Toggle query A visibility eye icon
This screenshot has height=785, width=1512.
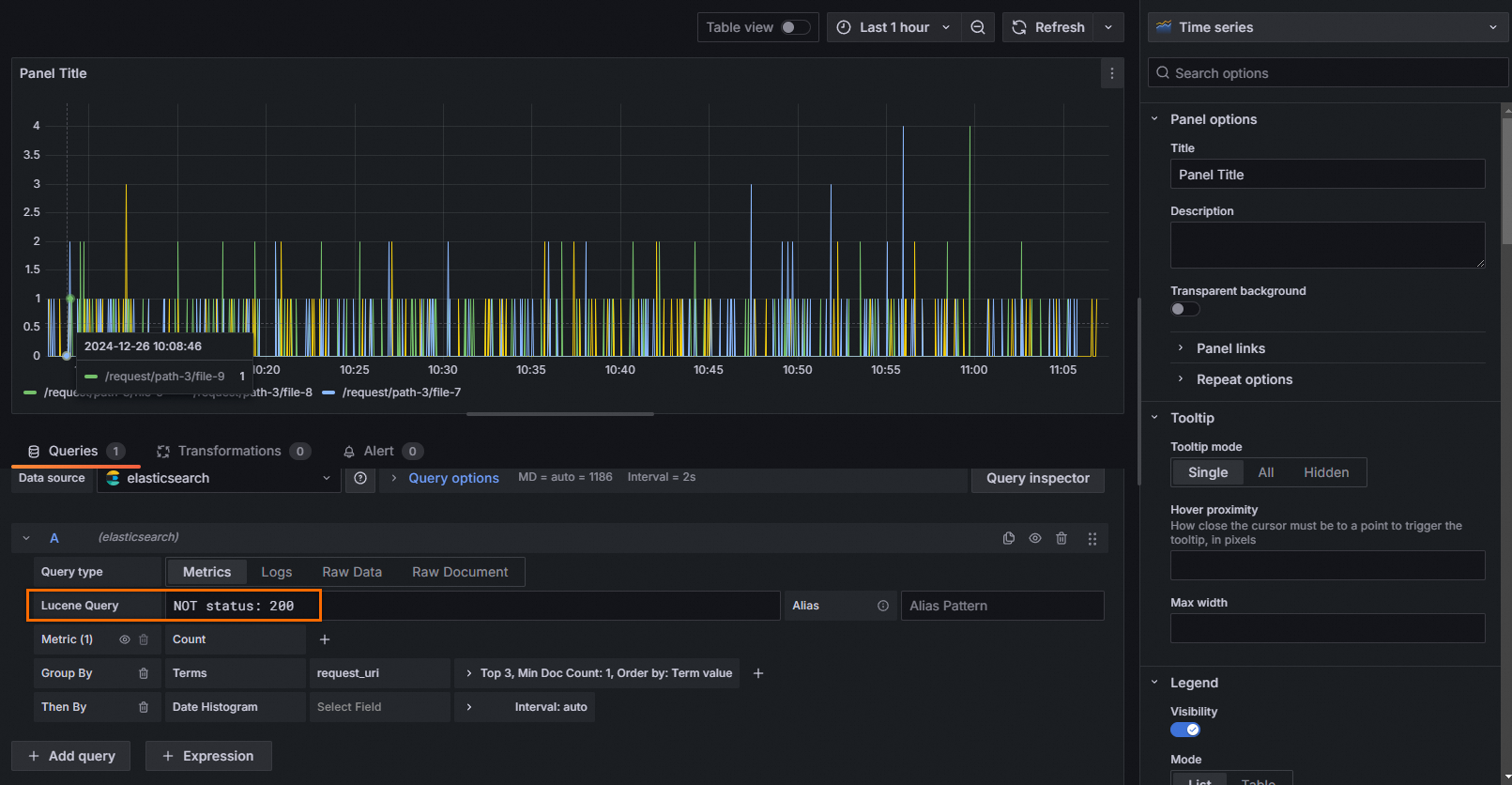(1035, 538)
